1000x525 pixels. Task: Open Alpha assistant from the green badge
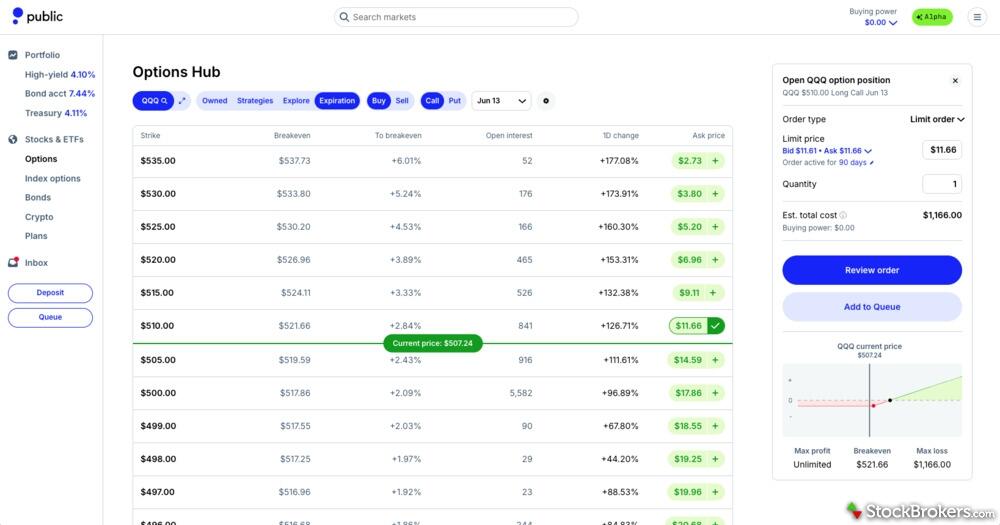pos(932,17)
